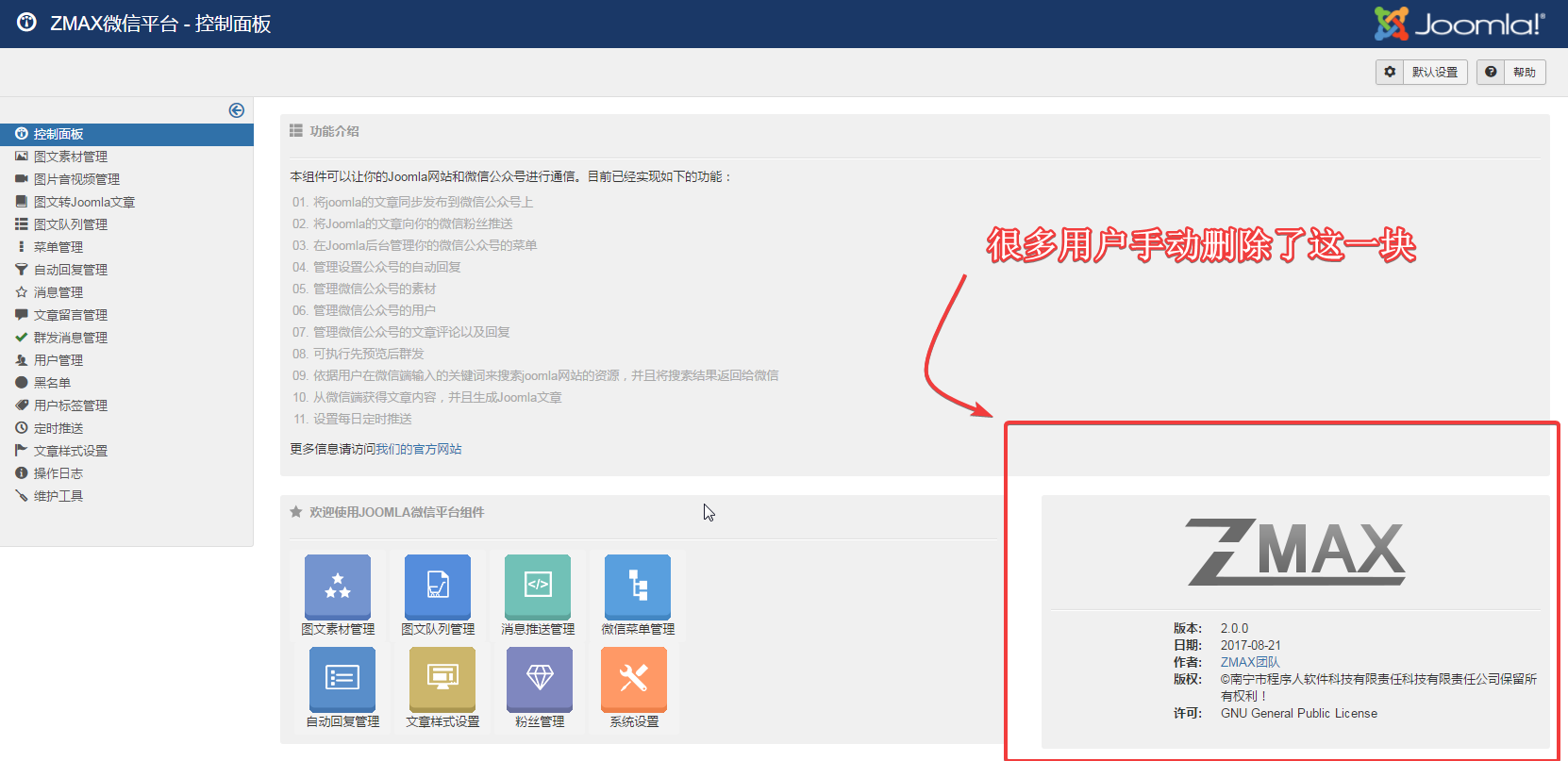
Task: Open 系统设置 tools tile icon
Action: point(634,679)
